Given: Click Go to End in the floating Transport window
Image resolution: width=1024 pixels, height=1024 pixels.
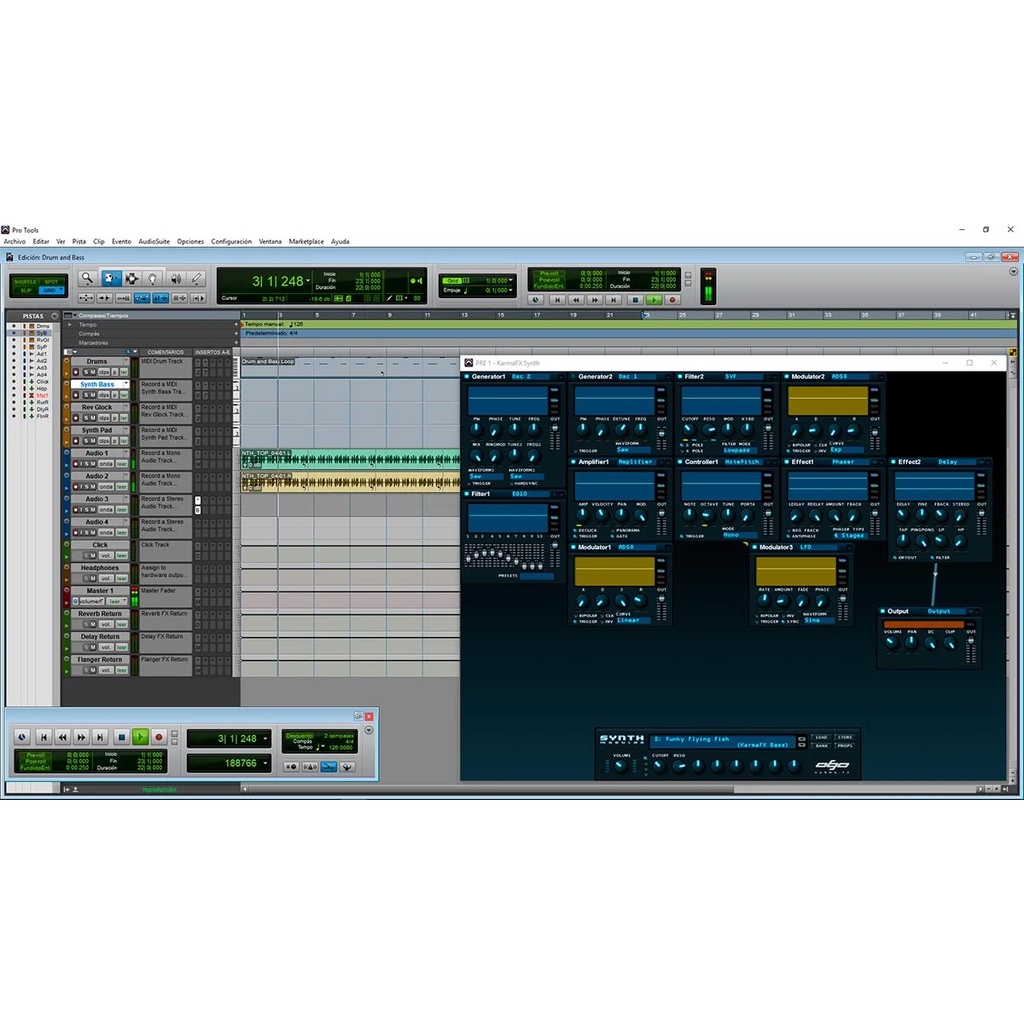Looking at the screenshot, I should click(x=100, y=737).
